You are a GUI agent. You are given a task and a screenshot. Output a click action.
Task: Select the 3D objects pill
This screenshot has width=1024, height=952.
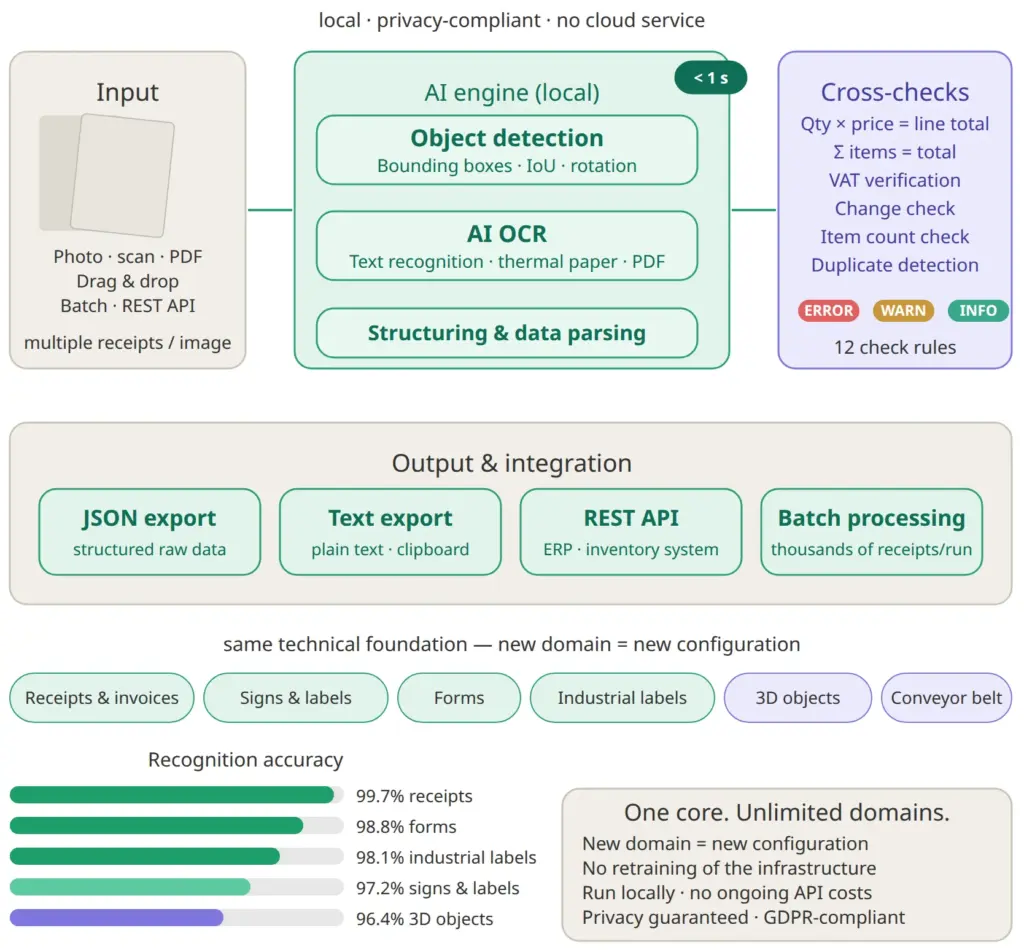(x=798, y=698)
